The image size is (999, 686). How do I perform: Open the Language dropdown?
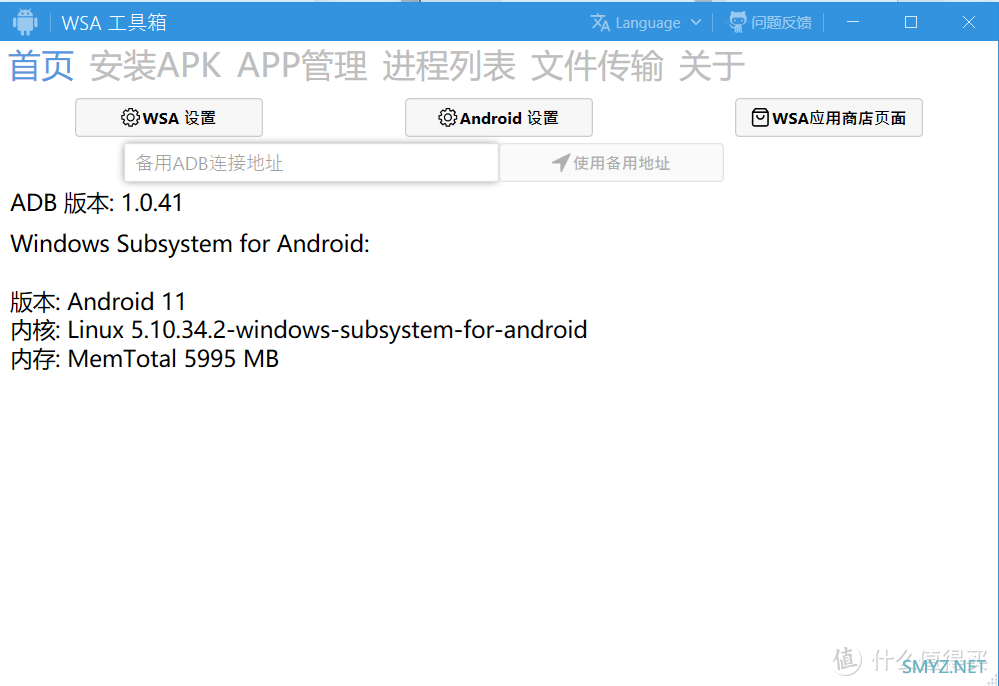tap(647, 23)
